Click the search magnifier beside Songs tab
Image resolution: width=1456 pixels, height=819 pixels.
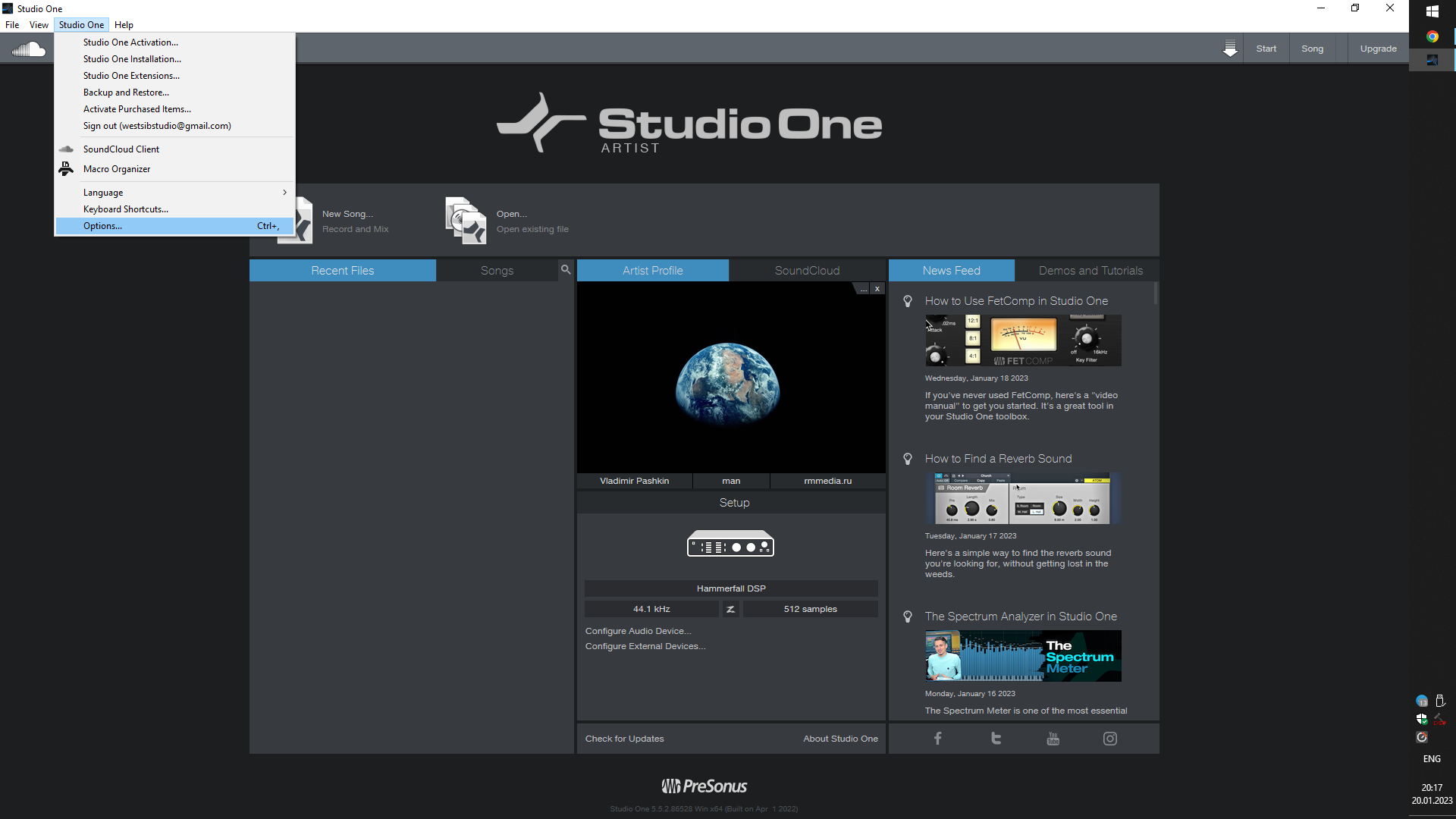(566, 270)
